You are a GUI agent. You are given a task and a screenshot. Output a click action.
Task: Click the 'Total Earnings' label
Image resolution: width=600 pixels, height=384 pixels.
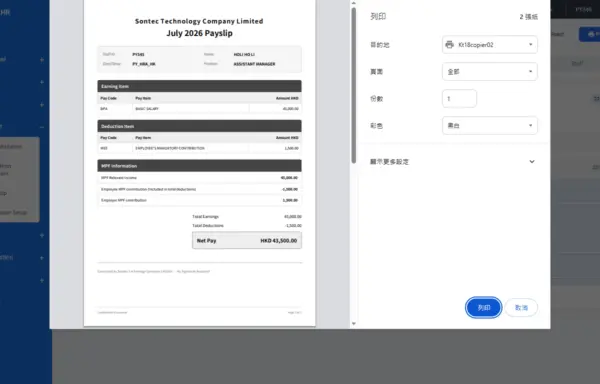click(205, 216)
